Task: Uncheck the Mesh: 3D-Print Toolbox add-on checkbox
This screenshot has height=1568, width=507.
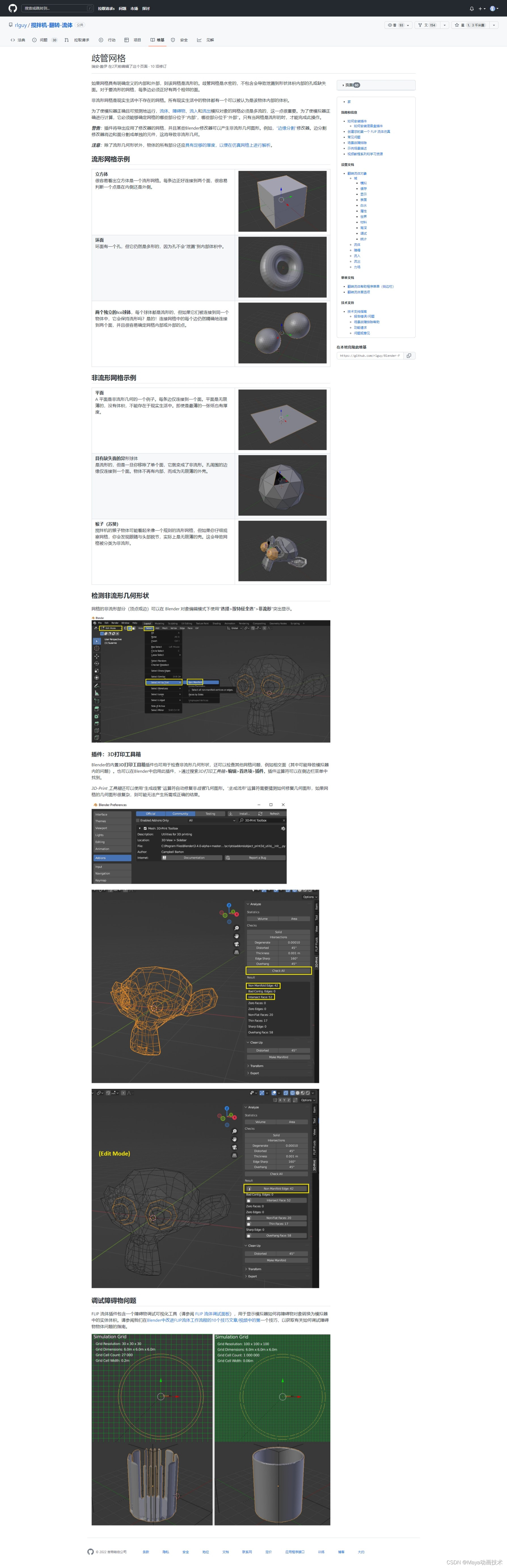Action: (x=145, y=828)
